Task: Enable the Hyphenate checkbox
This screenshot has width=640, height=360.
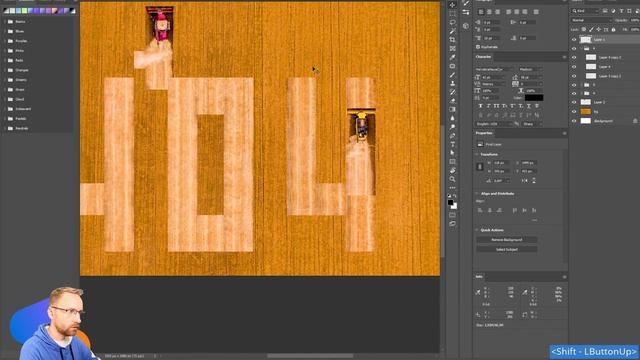Action: tap(478, 47)
